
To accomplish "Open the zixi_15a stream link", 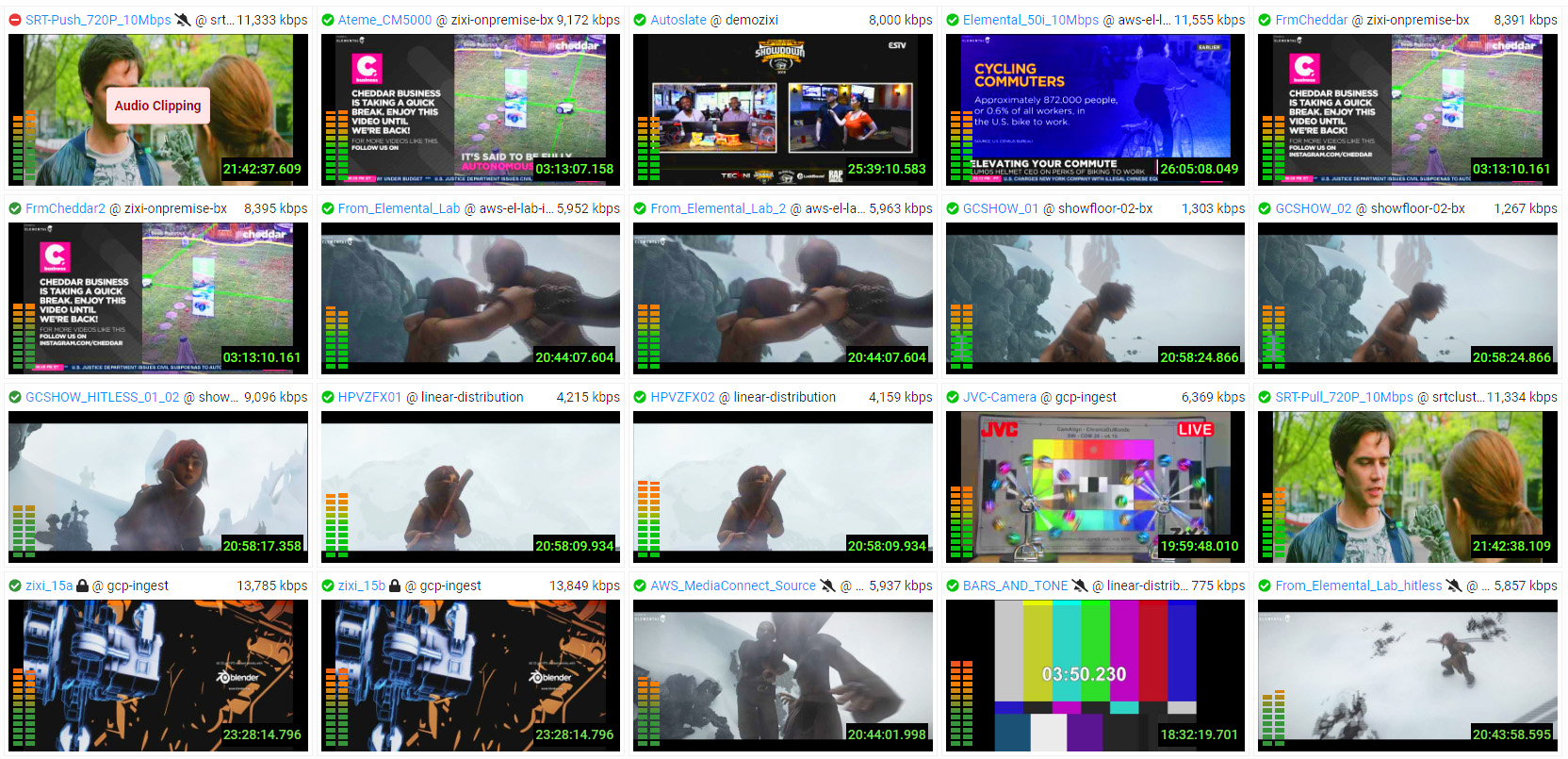I will pyautogui.click(x=49, y=586).
